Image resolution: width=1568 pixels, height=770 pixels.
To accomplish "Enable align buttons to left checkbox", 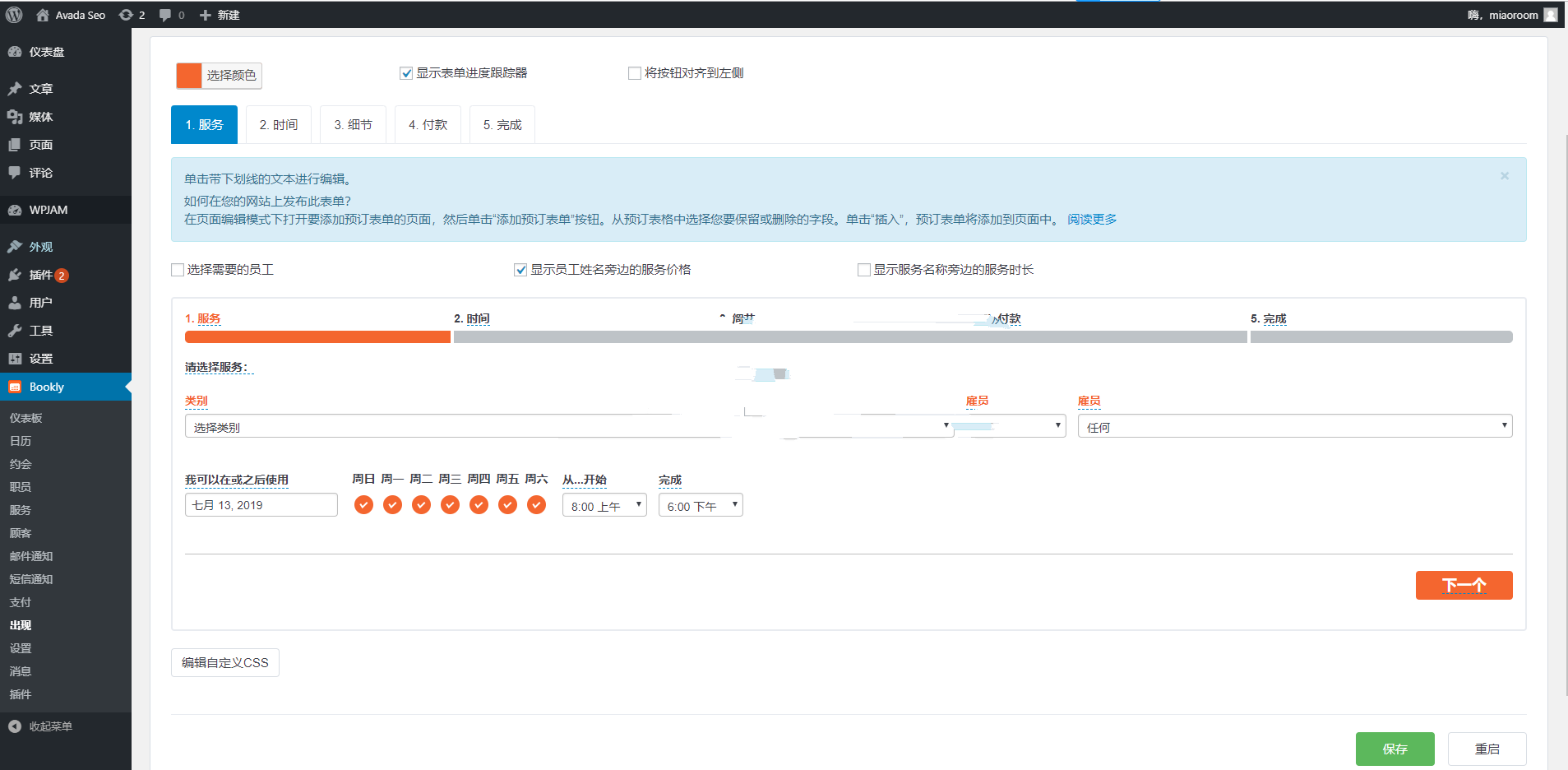I will pos(635,73).
